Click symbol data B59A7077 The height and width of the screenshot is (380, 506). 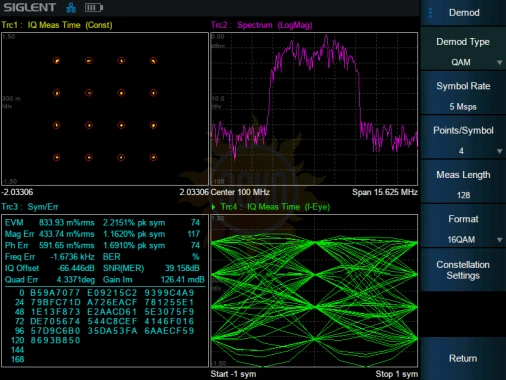55,293
